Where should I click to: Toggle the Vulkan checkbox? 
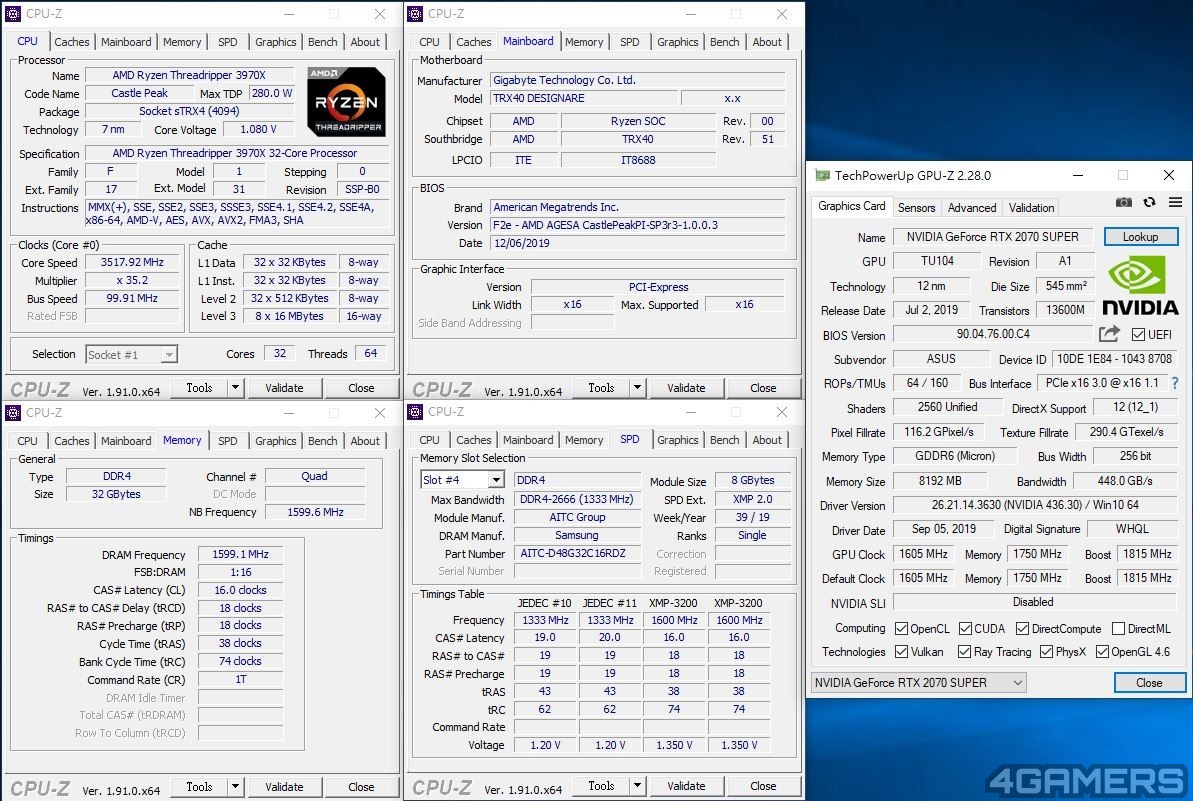902,652
